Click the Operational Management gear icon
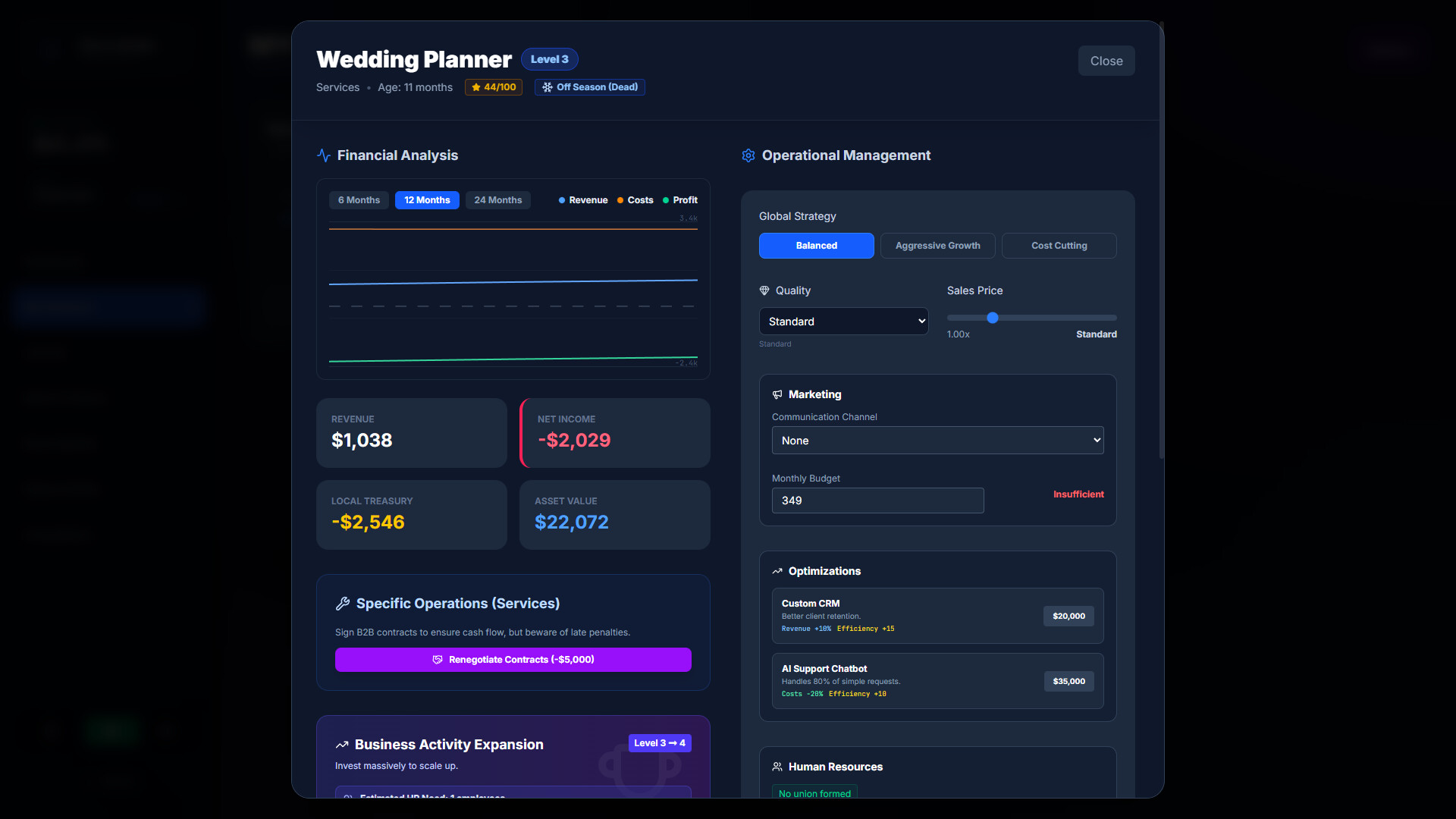1456x819 pixels. coord(748,155)
